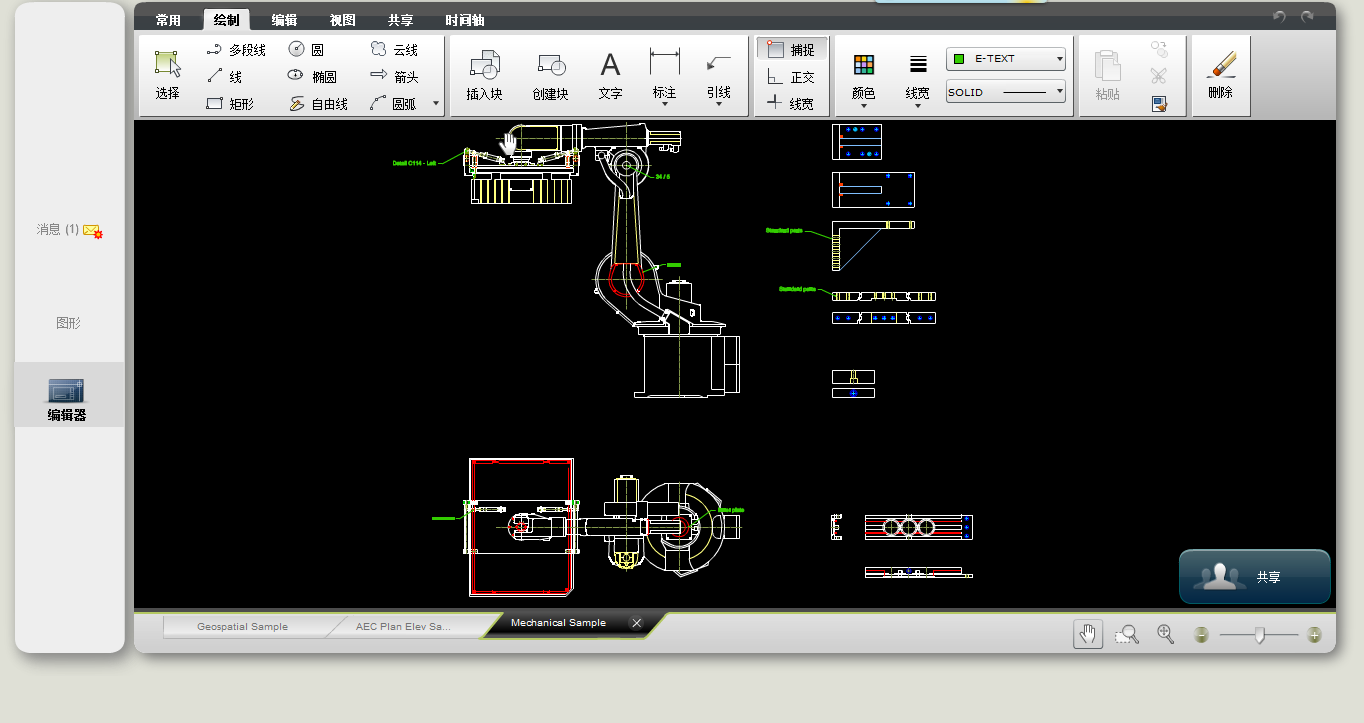The width and height of the screenshot is (1364, 723).
Task: Choose the 多段线 polyline tool
Action: pos(235,49)
